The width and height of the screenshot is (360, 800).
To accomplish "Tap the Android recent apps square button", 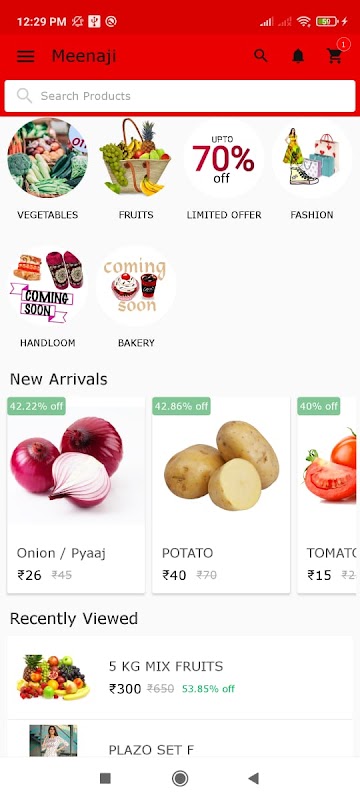I will tap(105, 778).
